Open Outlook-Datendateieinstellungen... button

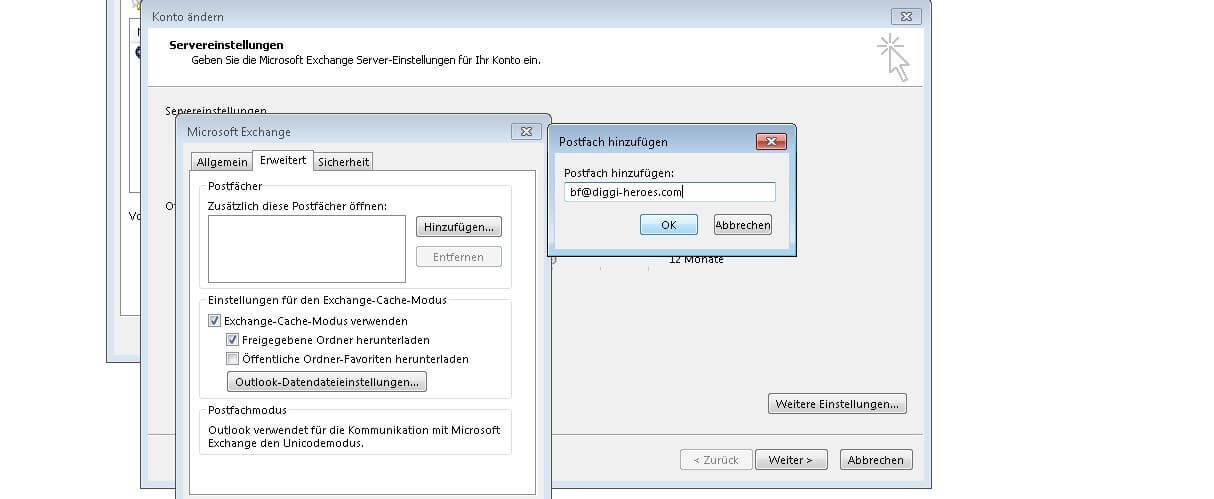(x=328, y=382)
